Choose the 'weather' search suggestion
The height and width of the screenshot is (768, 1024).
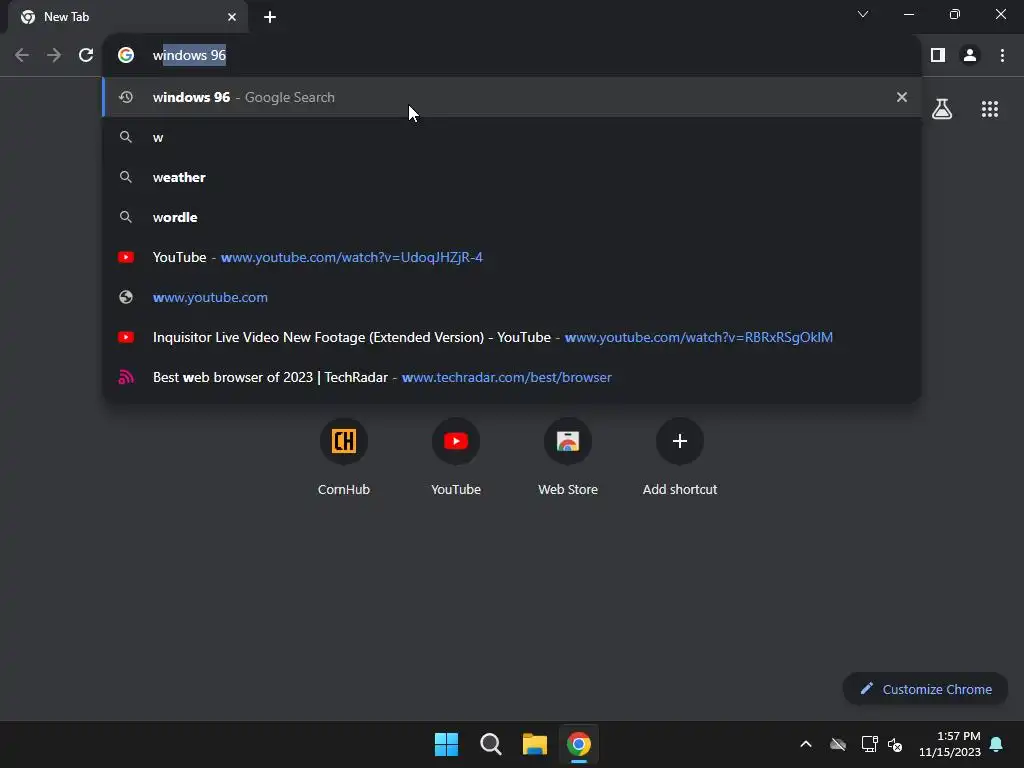point(512,177)
